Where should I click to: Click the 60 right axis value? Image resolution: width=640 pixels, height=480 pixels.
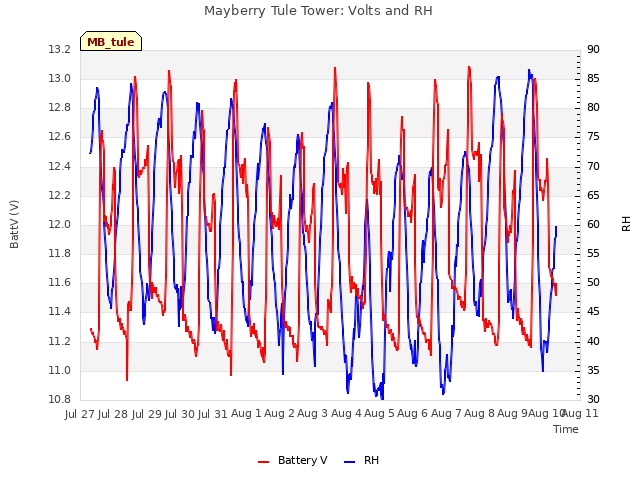tap(593, 224)
